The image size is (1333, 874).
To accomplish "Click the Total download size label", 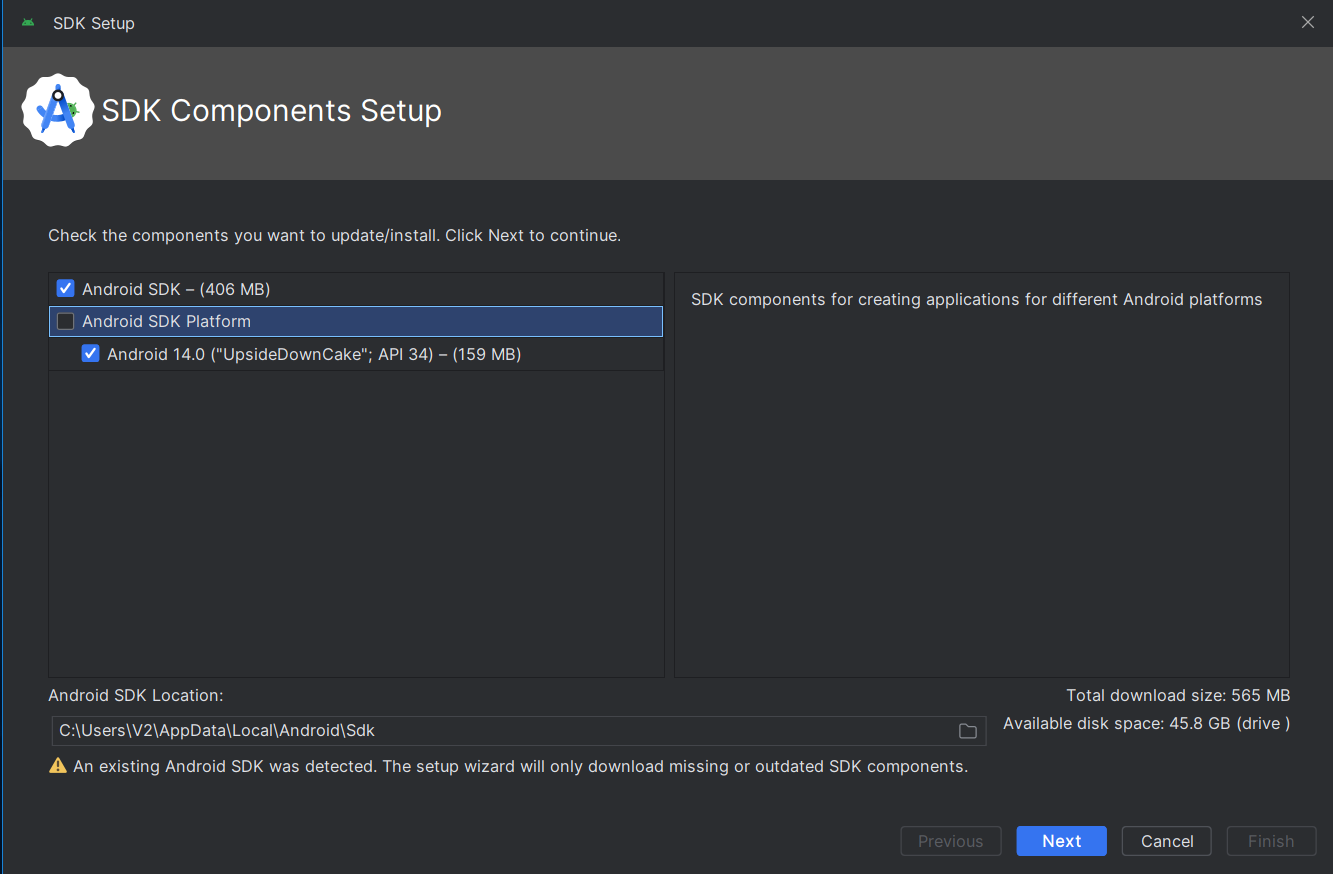I will coord(1177,695).
